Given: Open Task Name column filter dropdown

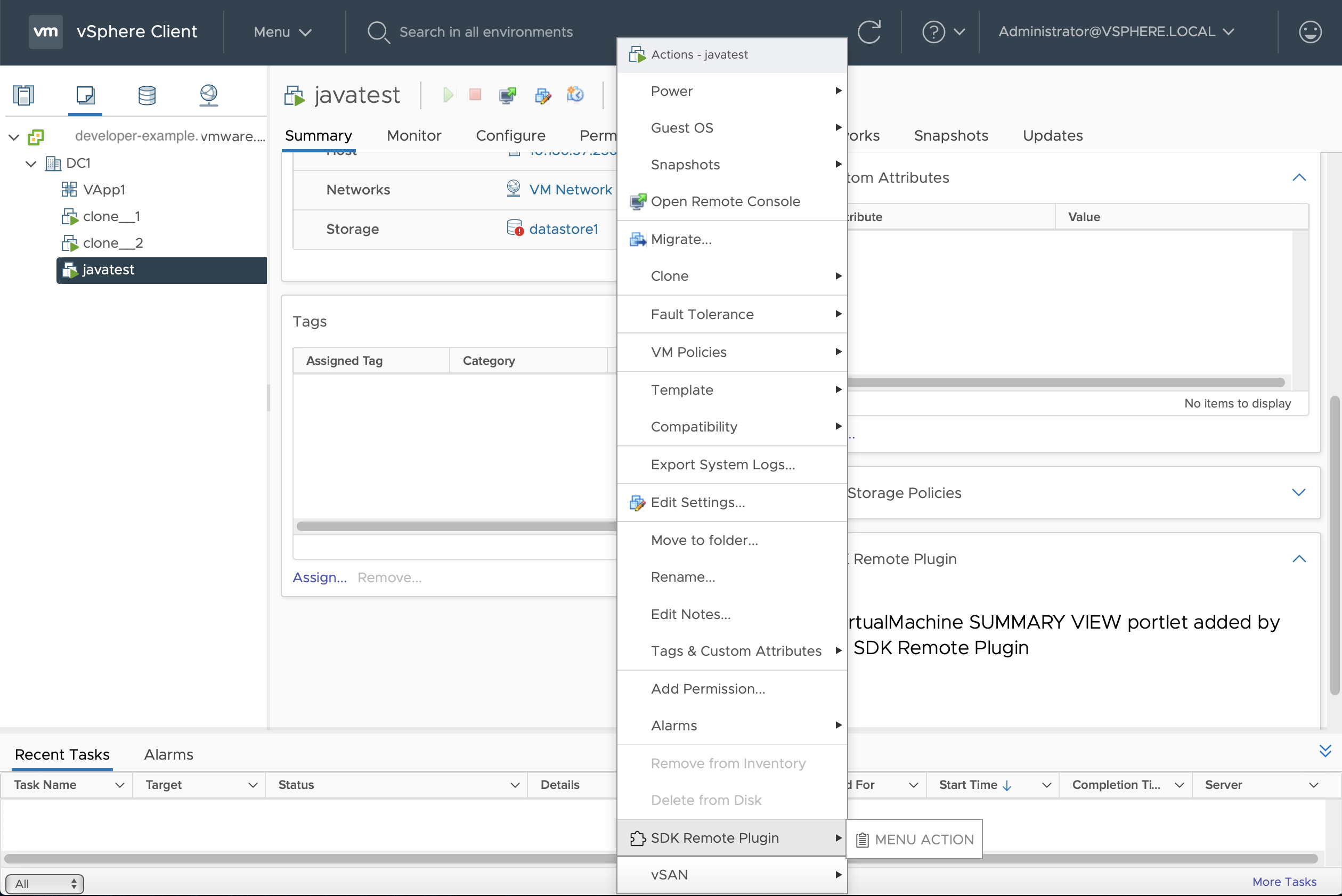Looking at the screenshot, I should pyautogui.click(x=120, y=785).
